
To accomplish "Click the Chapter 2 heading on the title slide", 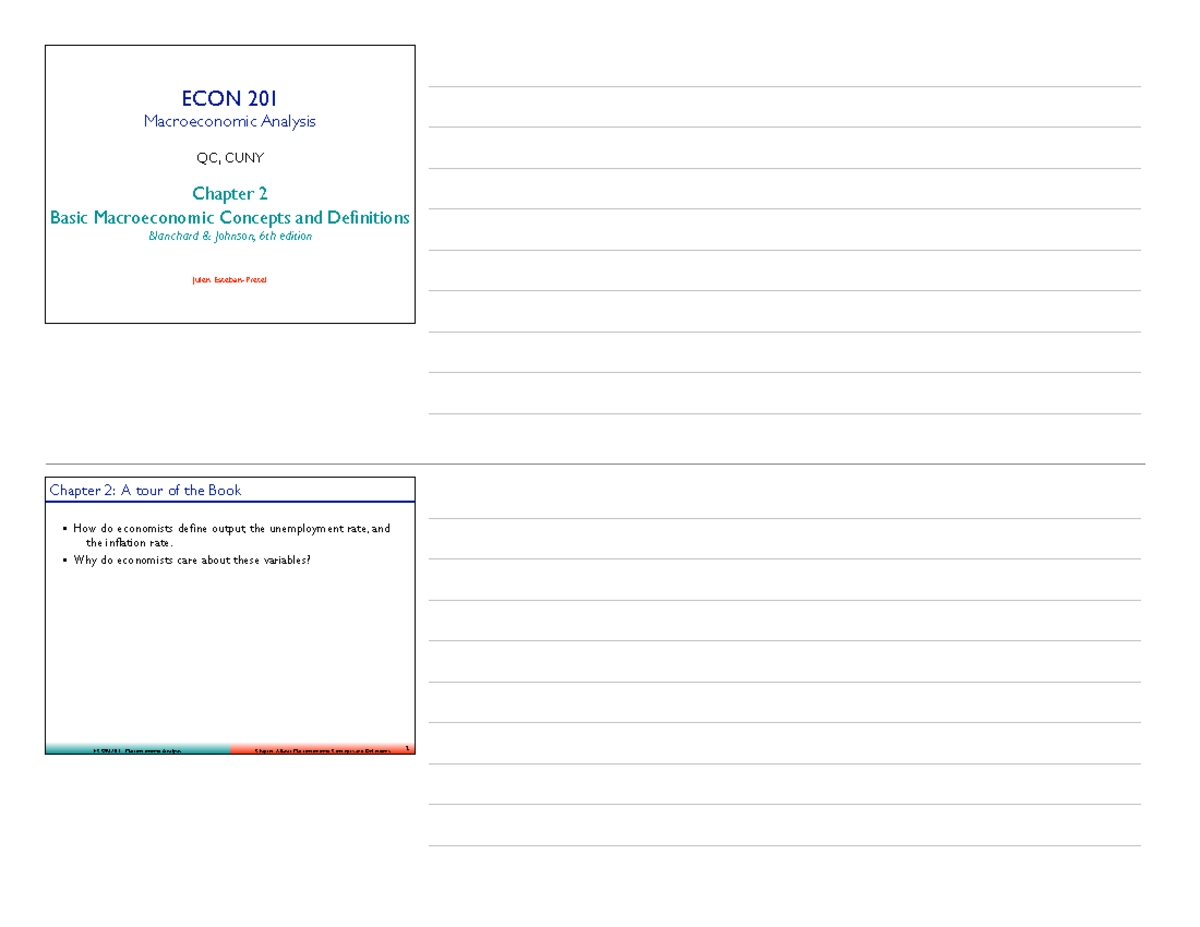I will [230, 193].
